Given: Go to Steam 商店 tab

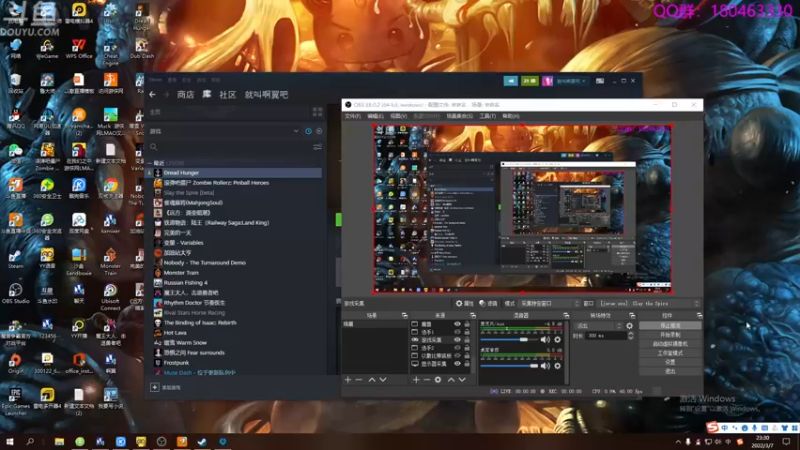Looking at the screenshot, I should 185,94.
